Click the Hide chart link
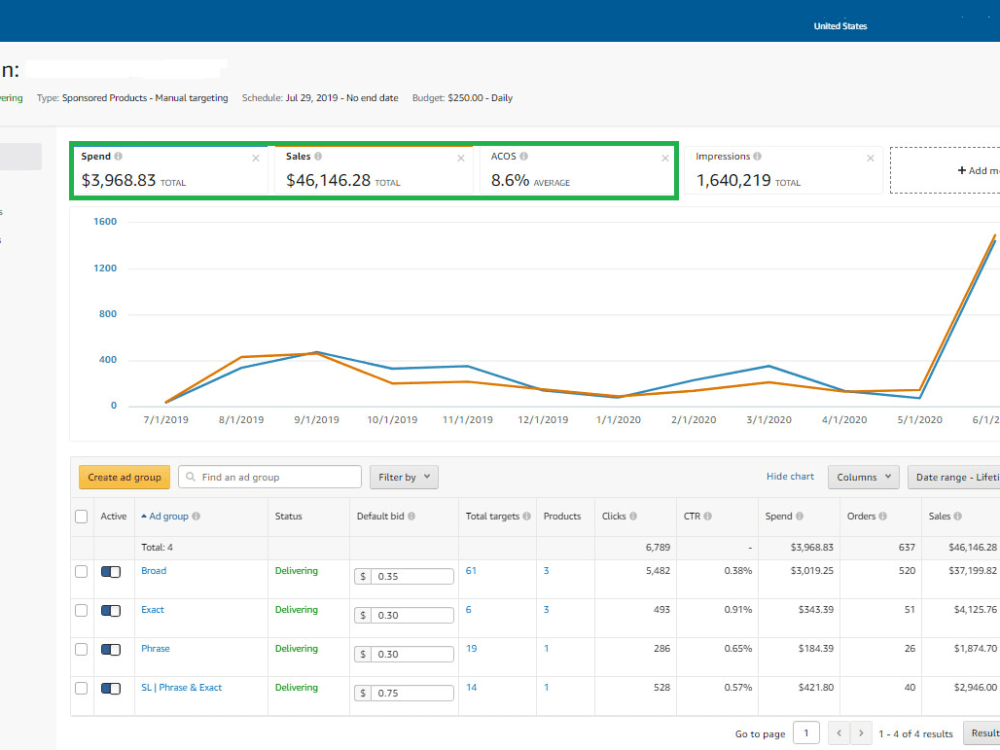 (x=790, y=476)
